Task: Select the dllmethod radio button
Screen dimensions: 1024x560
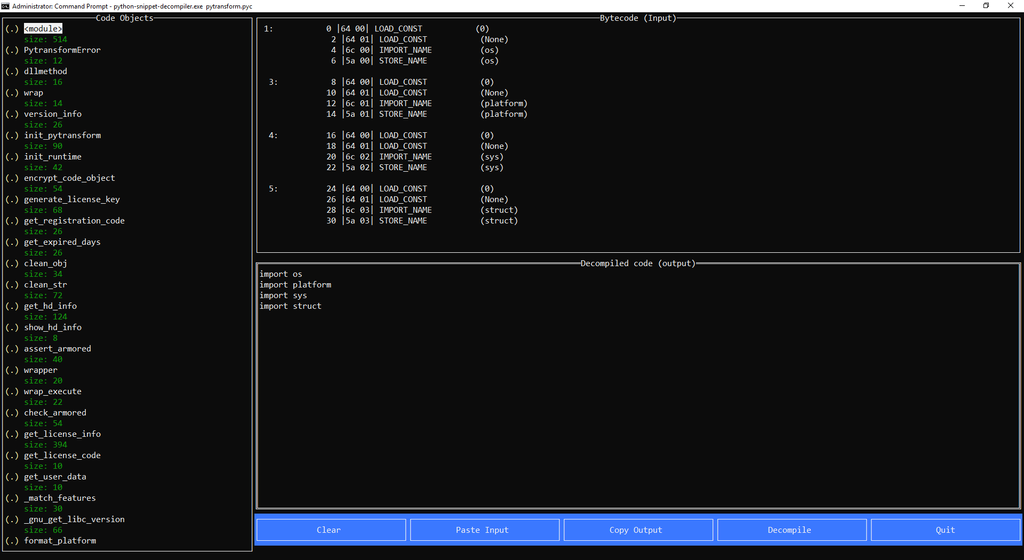Action: pyautogui.click(x=12, y=71)
